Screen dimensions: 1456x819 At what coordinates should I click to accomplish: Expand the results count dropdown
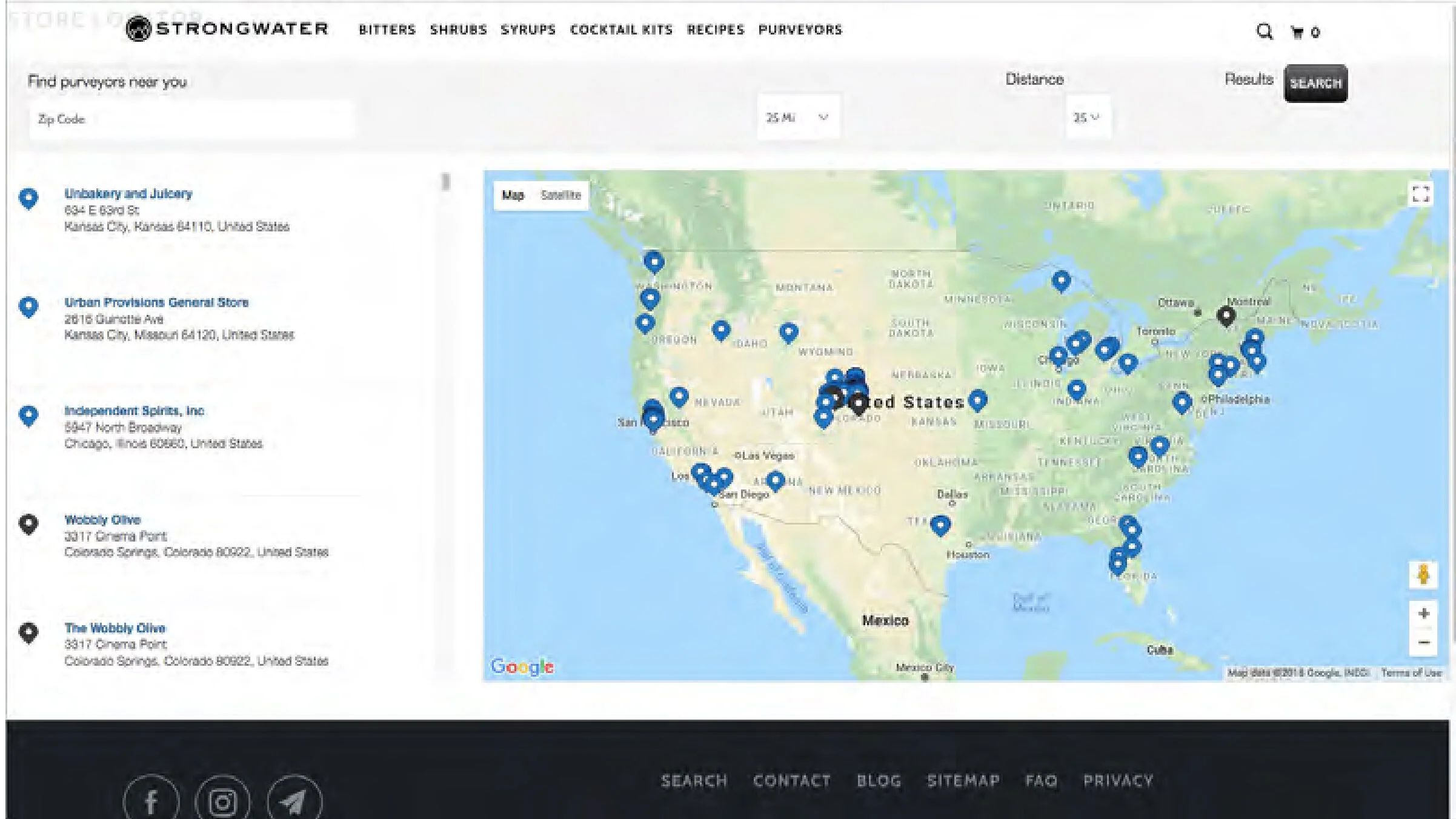pyautogui.click(x=1087, y=118)
